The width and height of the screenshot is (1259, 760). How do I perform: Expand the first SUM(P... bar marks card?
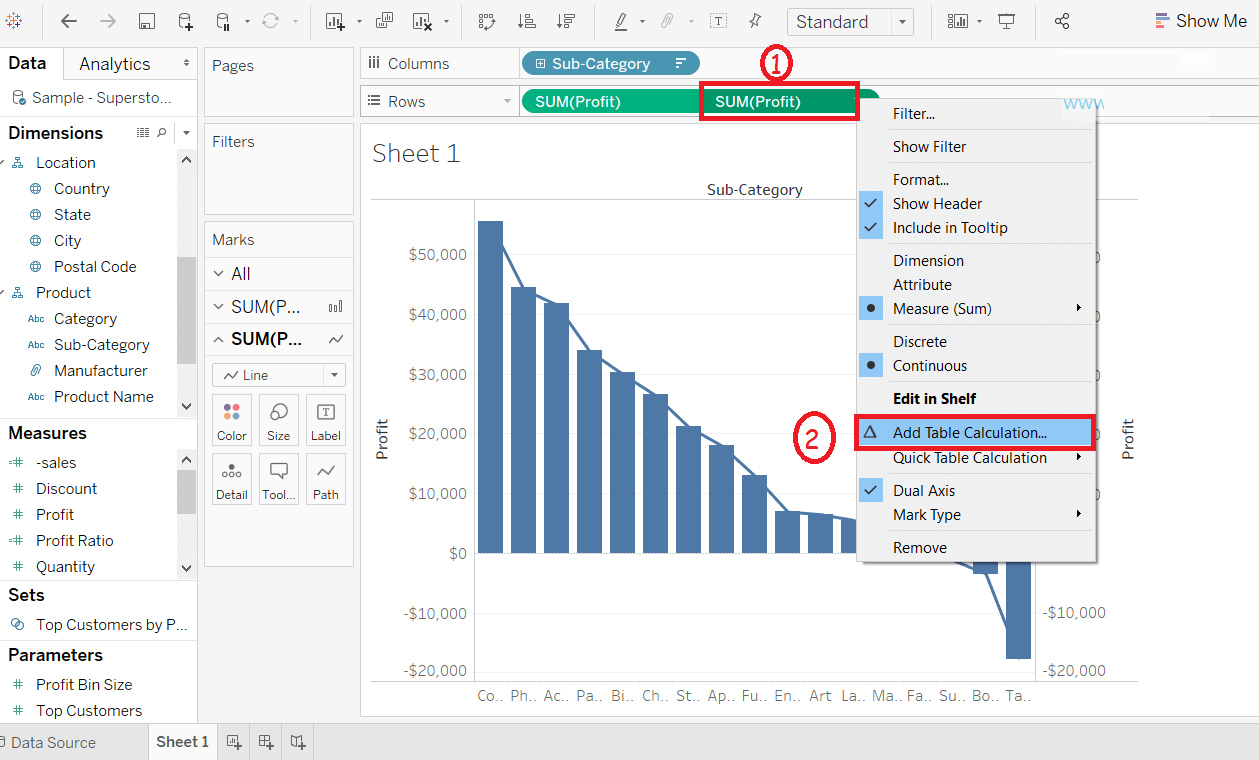(x=221, y=307)
